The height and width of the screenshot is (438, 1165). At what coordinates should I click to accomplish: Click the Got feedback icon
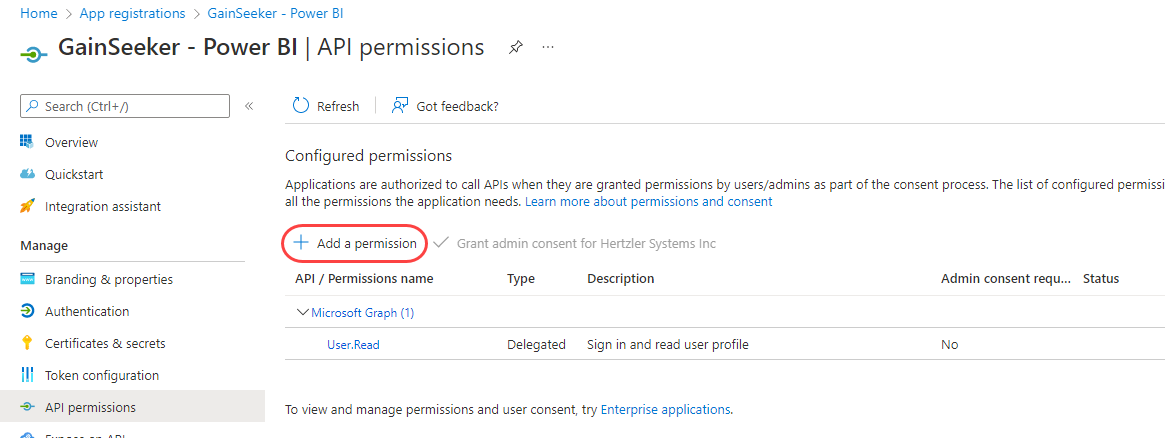click(x=400, y=106)
